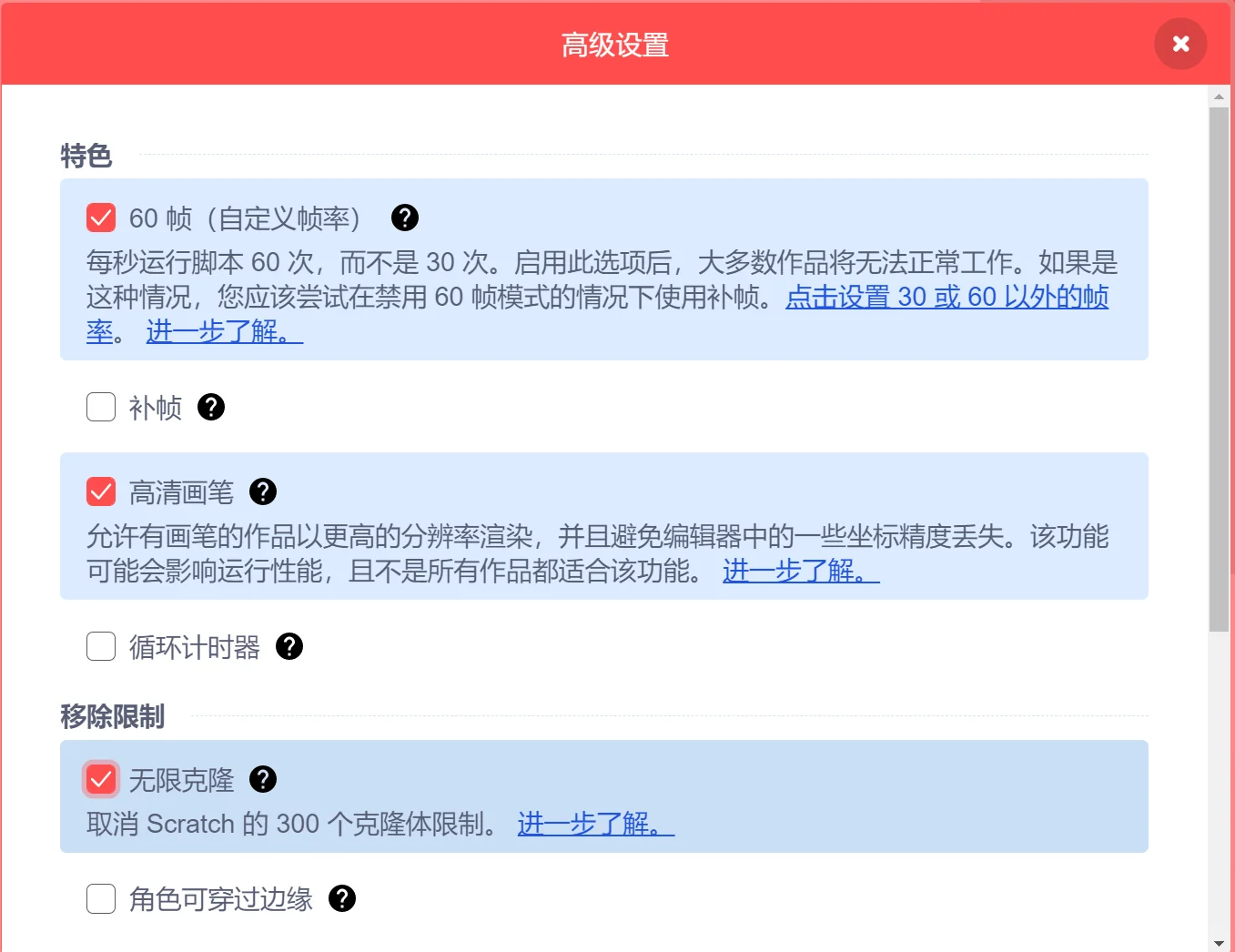Open help for the 无限克隆 option
Screen dimensions: 1235x952
point(262,779)
